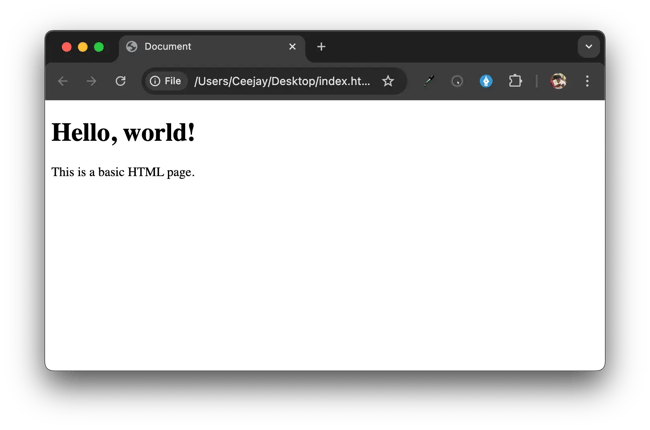Open a new tab with plus button

point(321,47)
